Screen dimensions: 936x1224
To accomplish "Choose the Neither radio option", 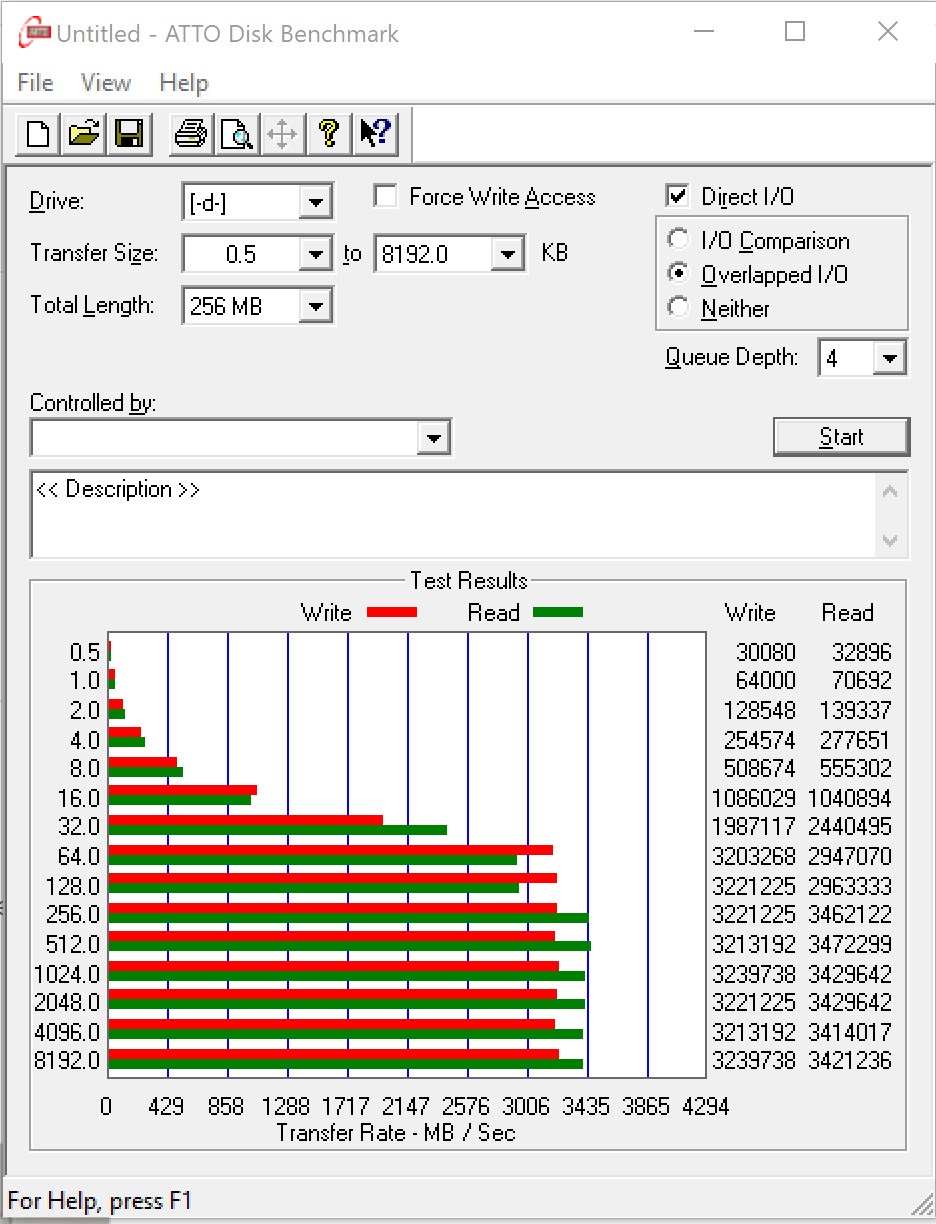I will [x=678, y=308].
